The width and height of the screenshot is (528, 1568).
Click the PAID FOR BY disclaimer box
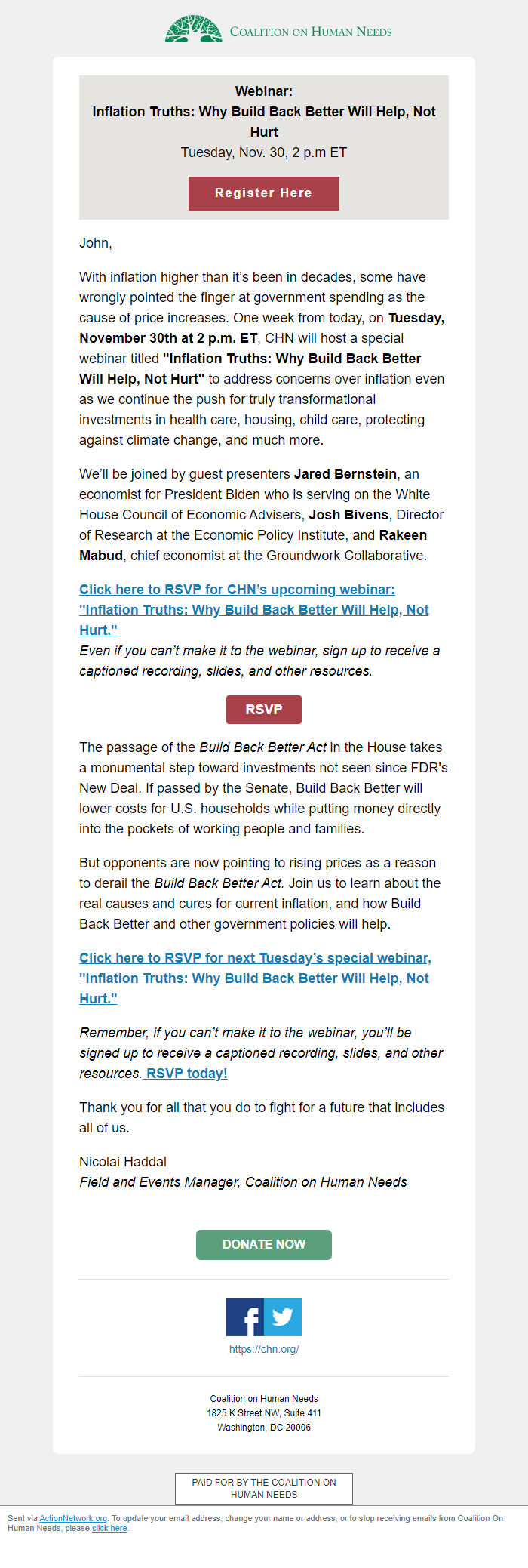click(263, 1488)
